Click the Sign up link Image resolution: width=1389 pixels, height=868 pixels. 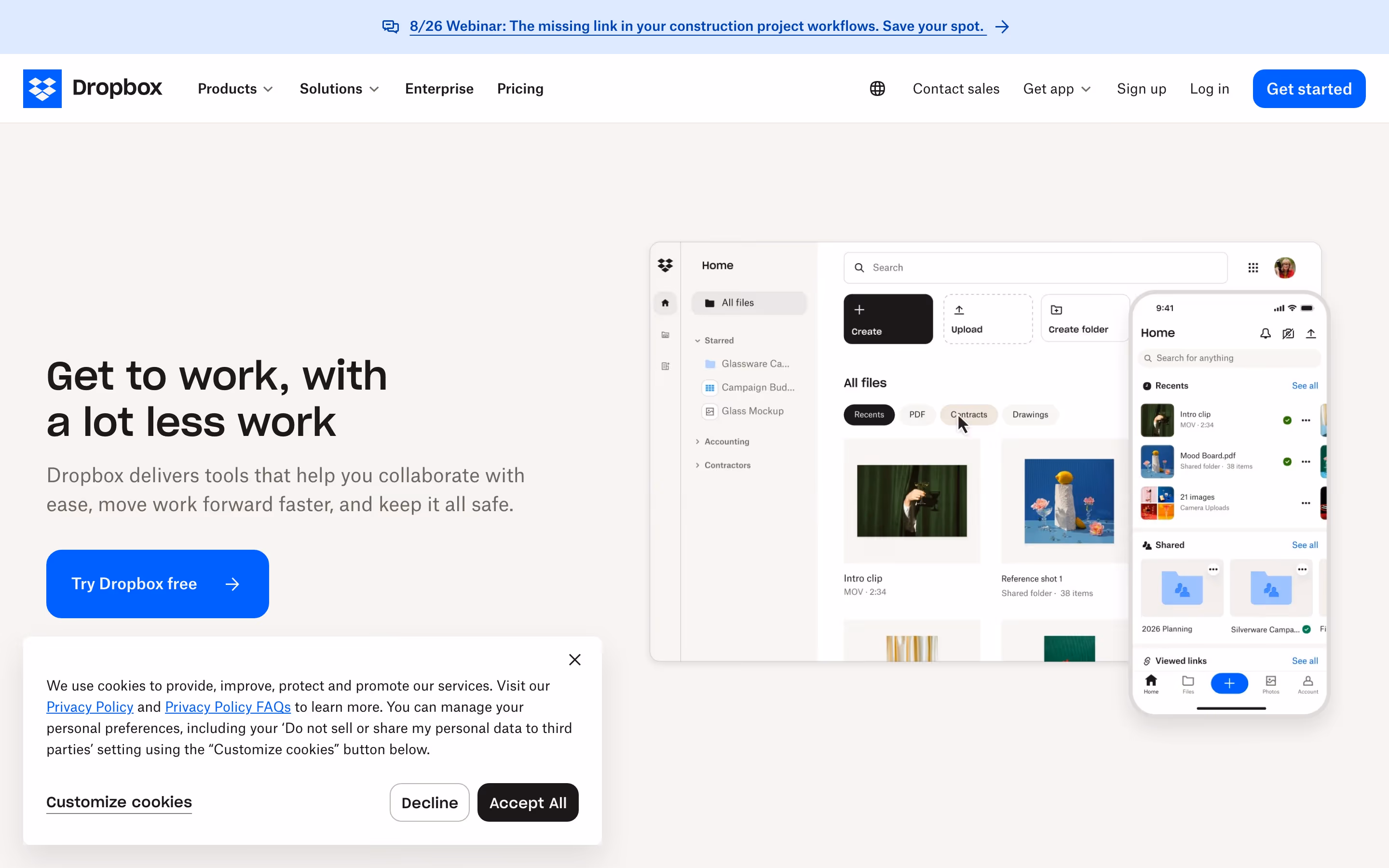tap(1141, 89)
